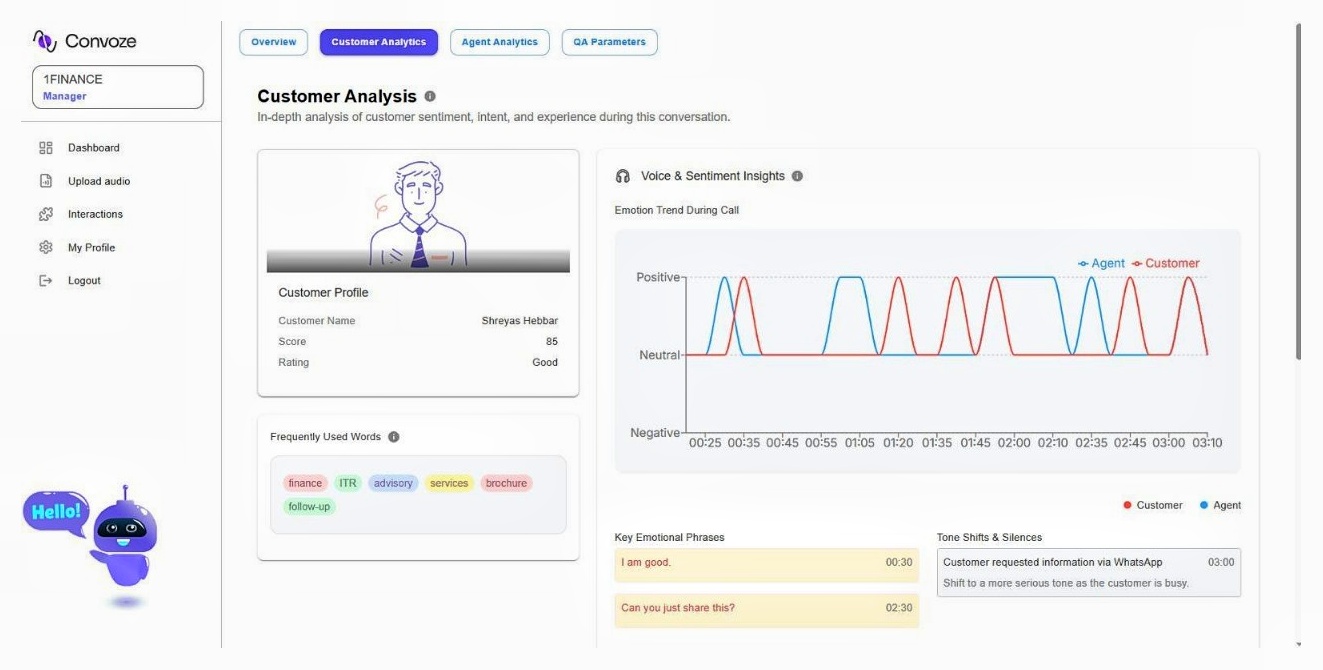This screenshot has width=1323, height=670.
Task: Click the My Profile gear icon
Action: pyautogui.click(x=45, y=247)
